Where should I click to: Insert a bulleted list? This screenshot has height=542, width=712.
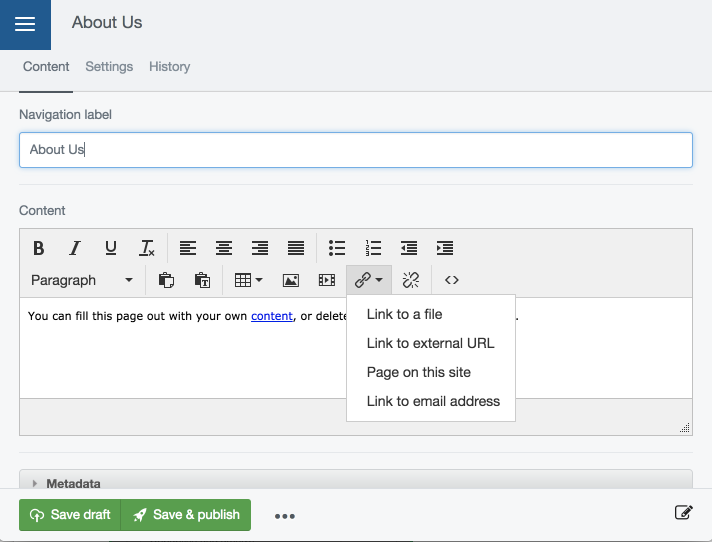pyautogui.click(x=337, y=248)
